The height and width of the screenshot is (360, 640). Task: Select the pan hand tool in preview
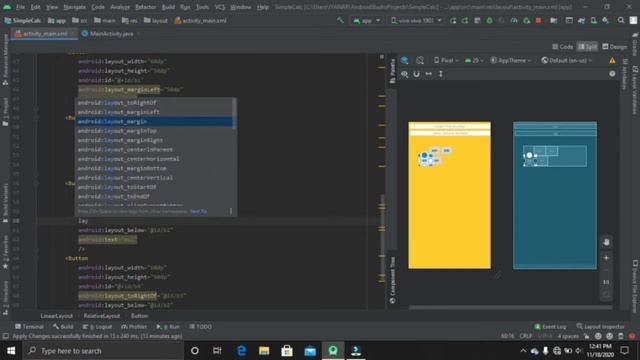[x=606, y=242]
